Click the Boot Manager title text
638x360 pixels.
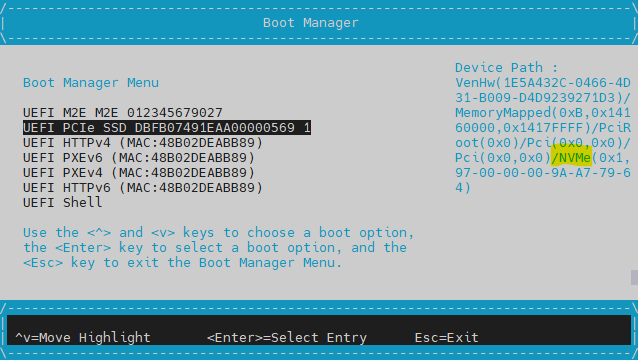pos(310,23)
